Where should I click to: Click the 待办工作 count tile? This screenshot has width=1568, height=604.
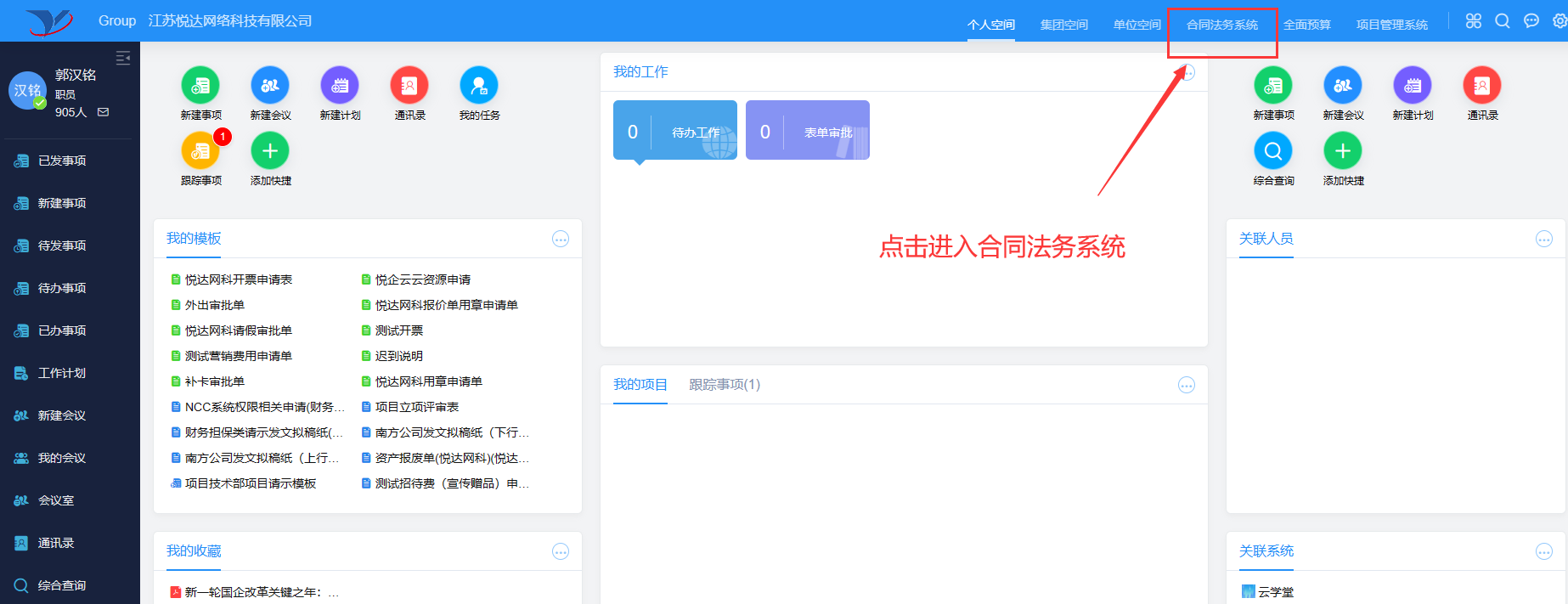click(675, 131)
